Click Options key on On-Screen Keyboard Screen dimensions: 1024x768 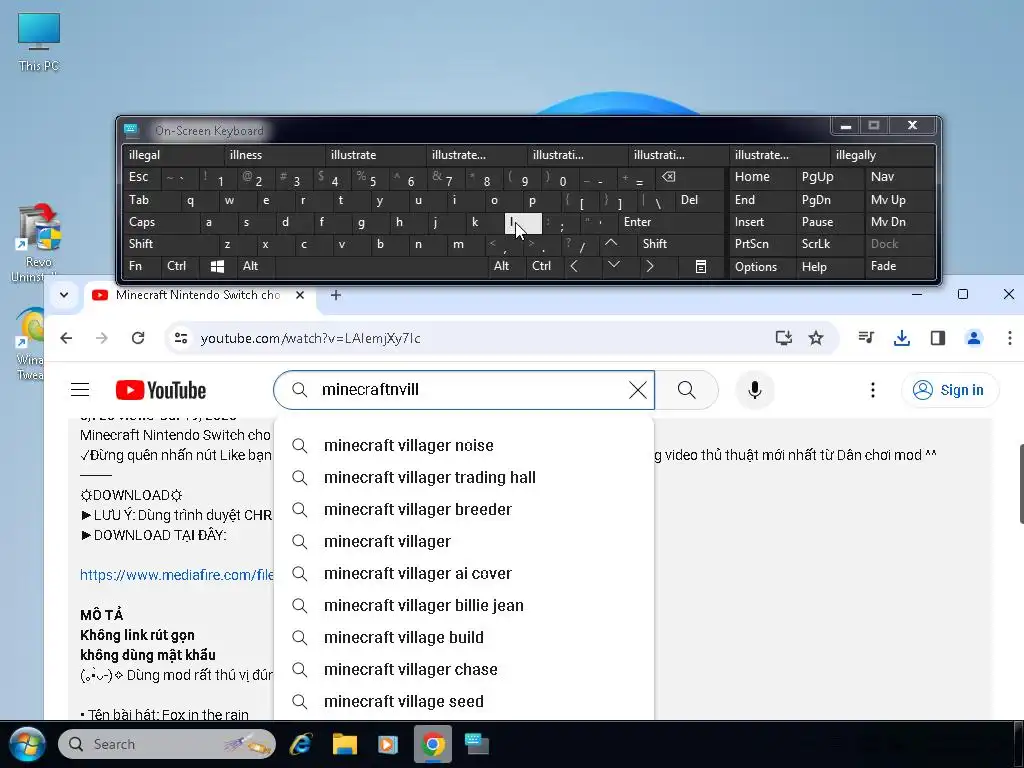(x=761, y=267)
